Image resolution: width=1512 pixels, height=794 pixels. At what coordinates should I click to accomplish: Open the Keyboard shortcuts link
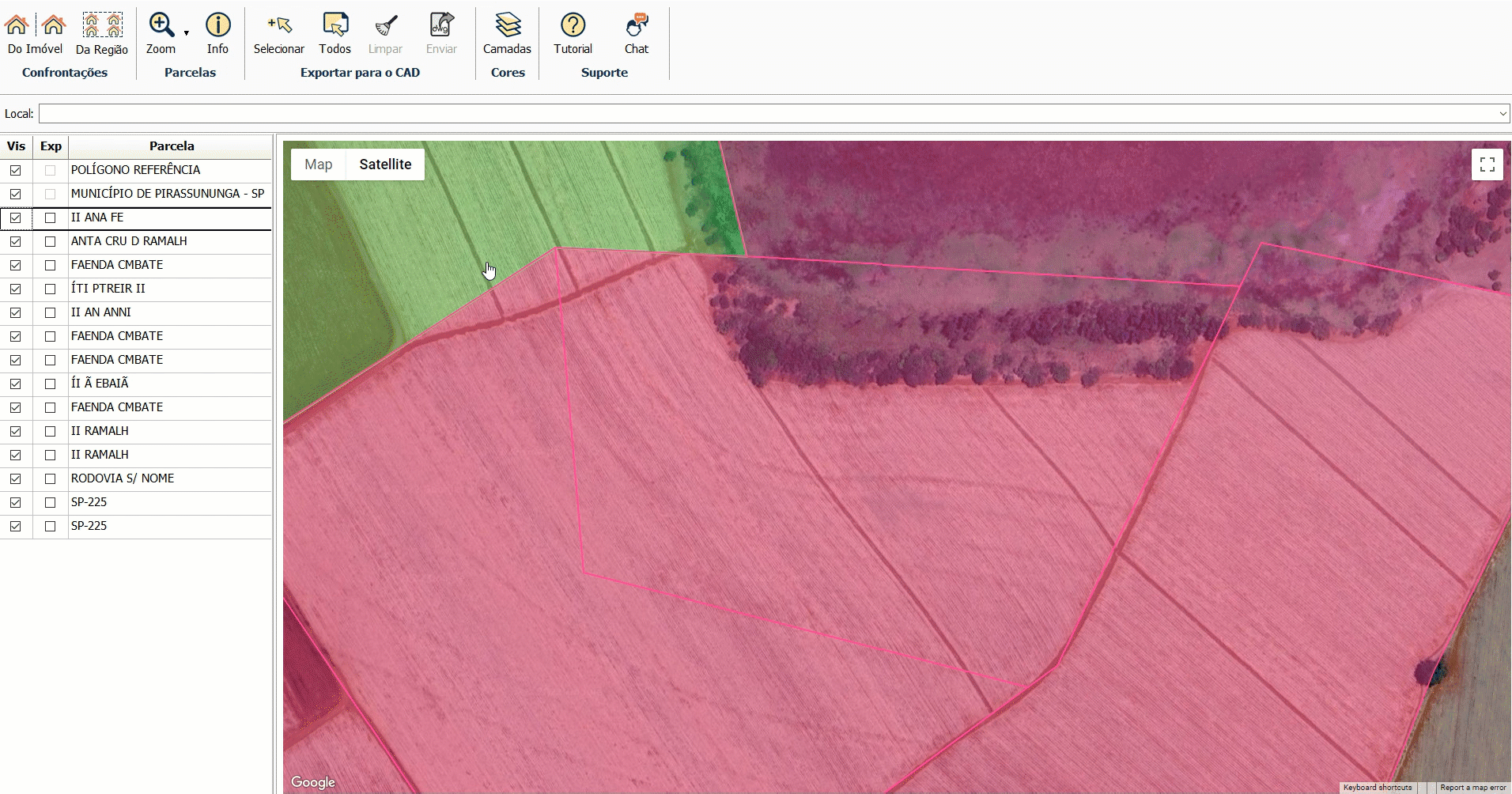click(1377, 788)
